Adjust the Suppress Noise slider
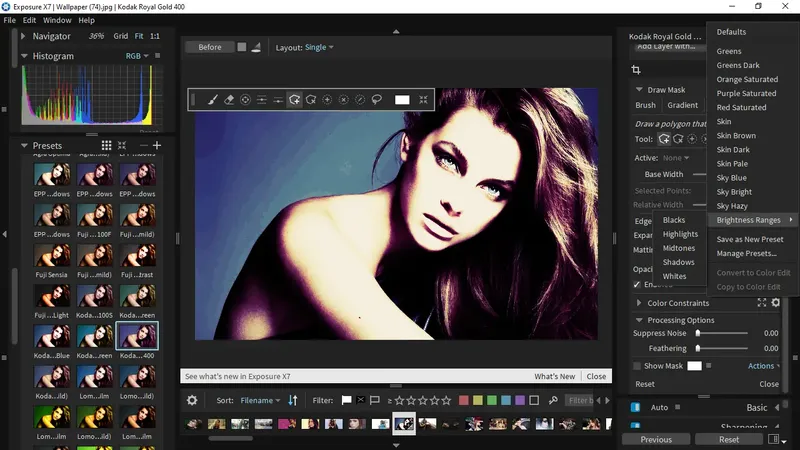The width and height of the screenshot is (800, 450). pyautogui.click(x=722, y=333)
